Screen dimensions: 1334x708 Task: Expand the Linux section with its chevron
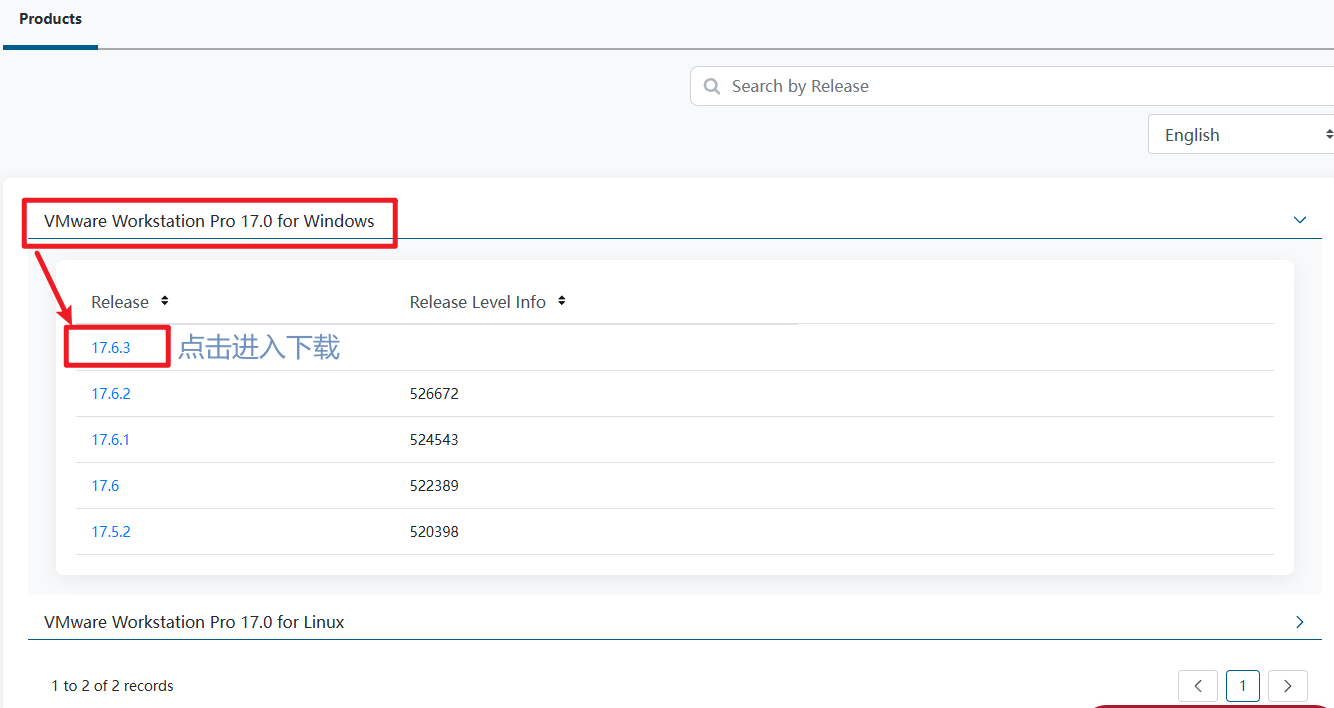[x=1300, y=622]
